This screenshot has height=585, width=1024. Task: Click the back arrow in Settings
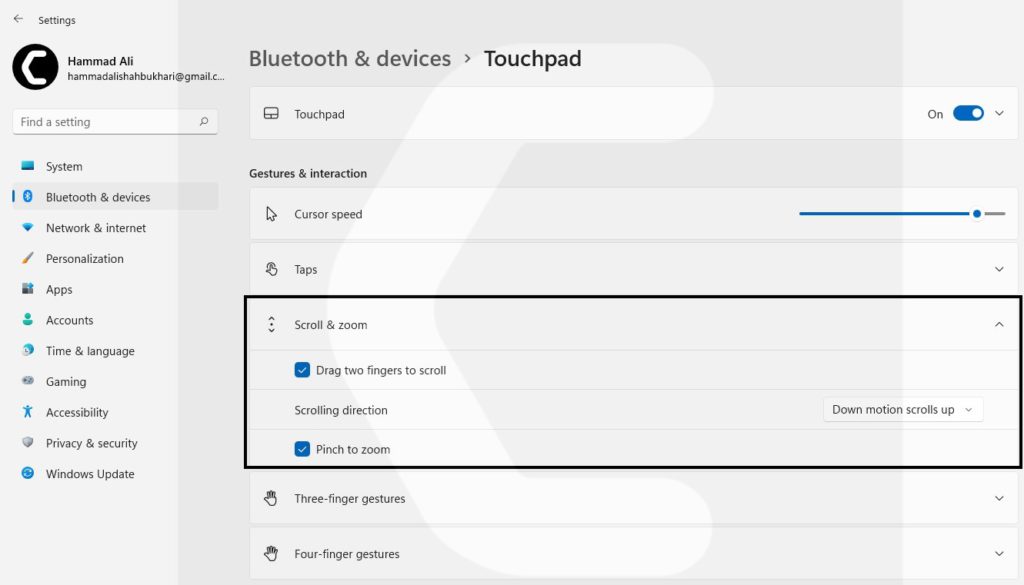(18, 19)
